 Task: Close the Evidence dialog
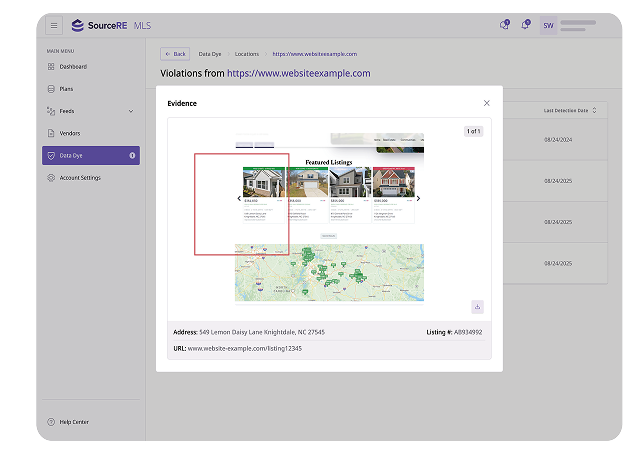(487, 103)
